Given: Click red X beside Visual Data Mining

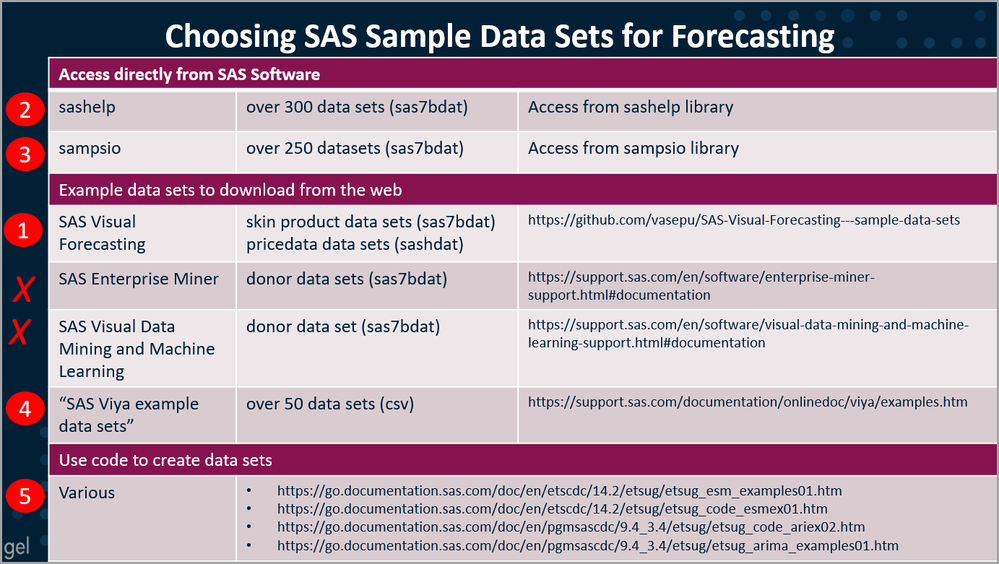Looking at the screenshot, I should pos(20,332).
